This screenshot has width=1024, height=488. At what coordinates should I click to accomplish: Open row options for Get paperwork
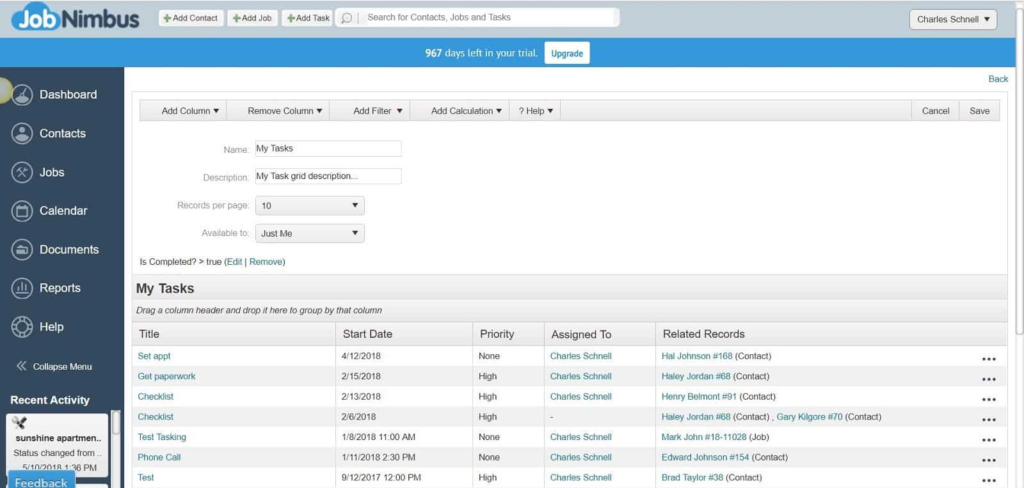pyautogui.click(x=988, y=379)
